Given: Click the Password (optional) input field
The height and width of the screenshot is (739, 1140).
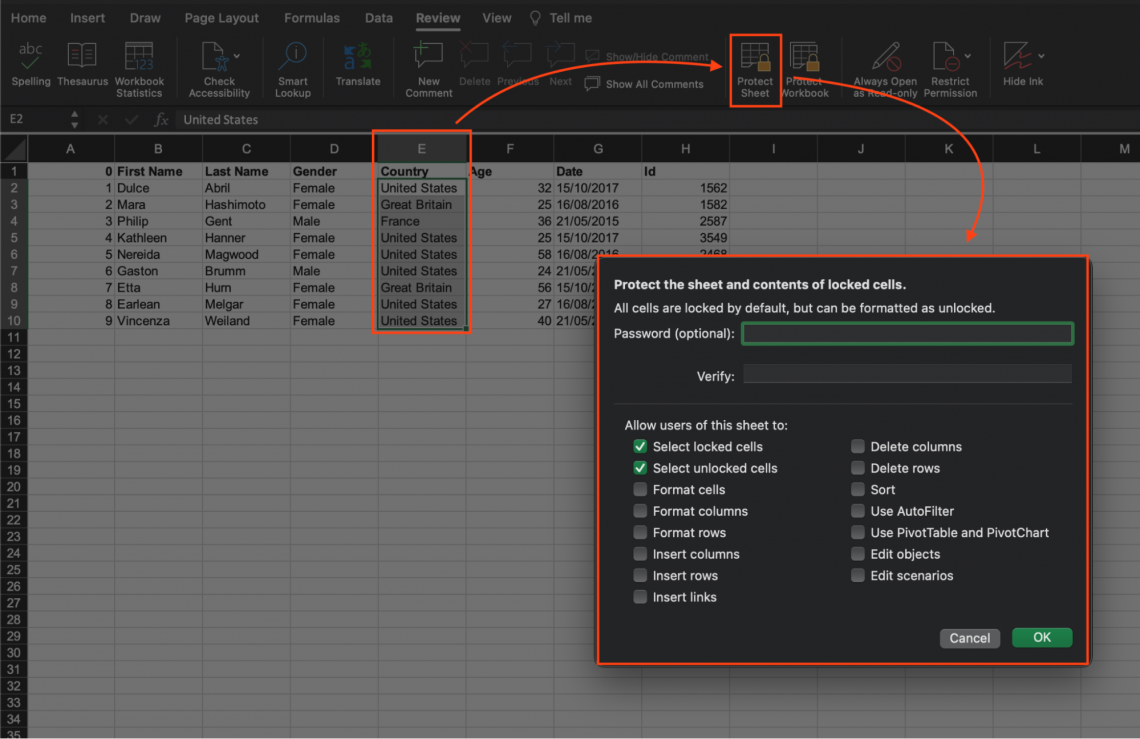Looking at the screenshot, I should [x=907, y=334].
